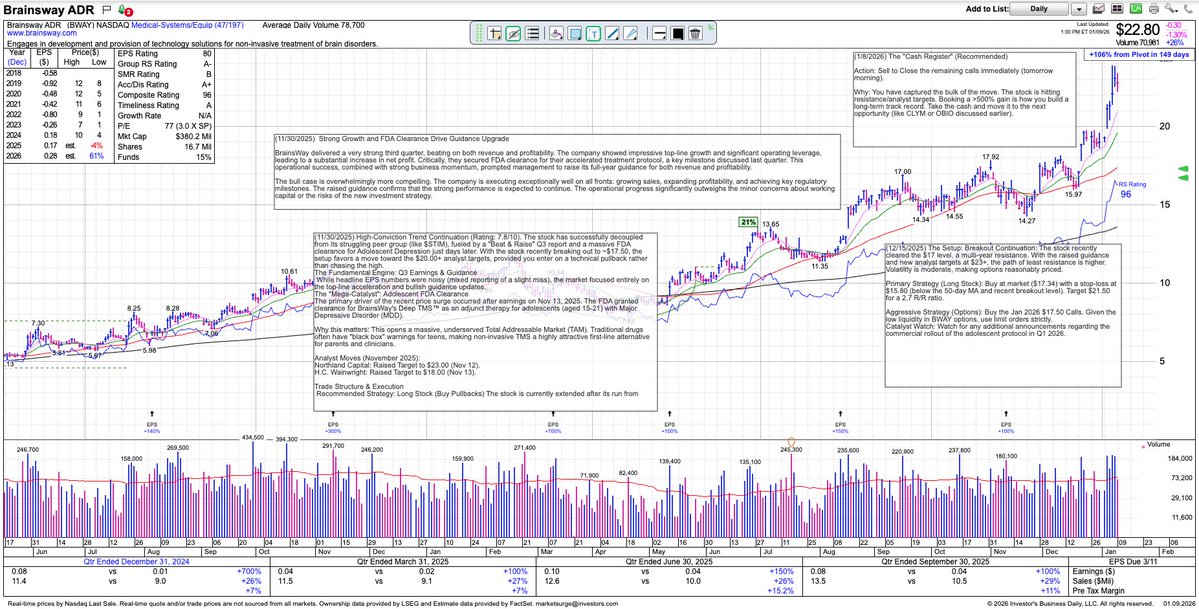Open the chart view icon
1199x609 pixels.
[x=1099, y=9]
